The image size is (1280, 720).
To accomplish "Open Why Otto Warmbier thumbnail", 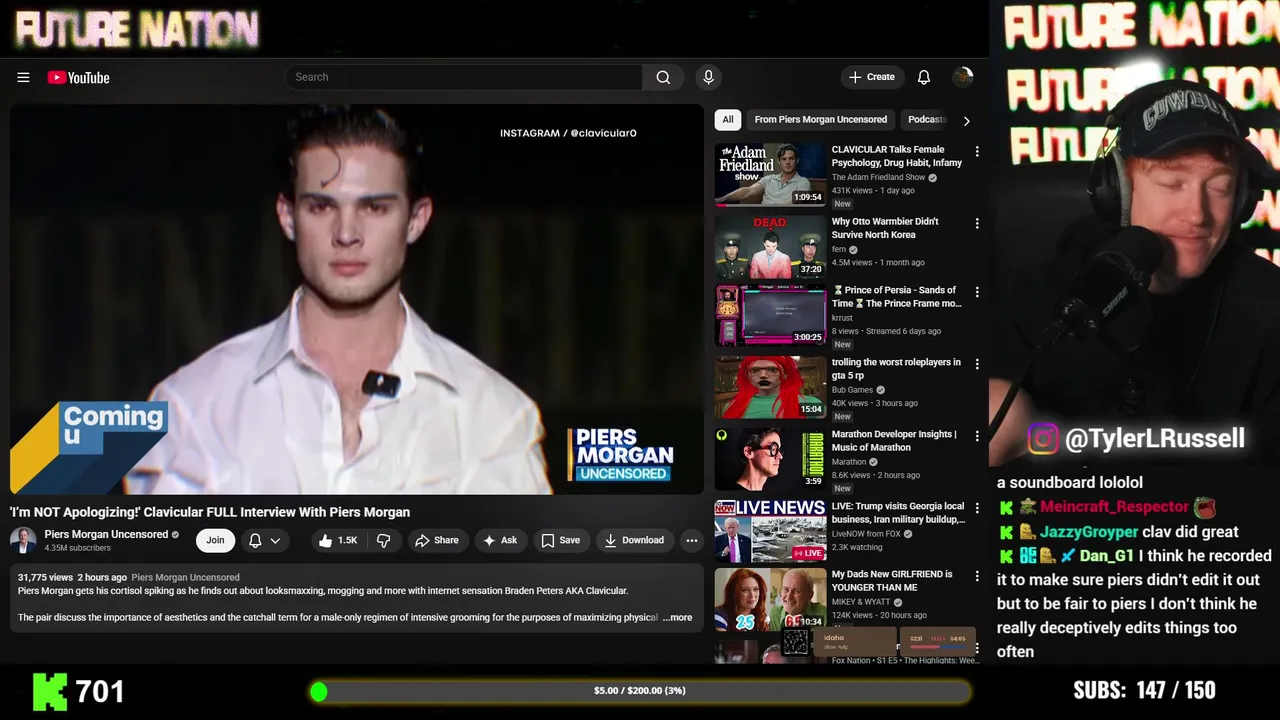I will click(x=770, y=246).
